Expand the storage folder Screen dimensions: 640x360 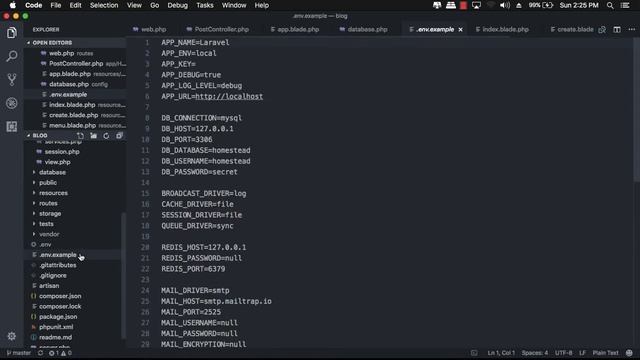tap(50, 213)
